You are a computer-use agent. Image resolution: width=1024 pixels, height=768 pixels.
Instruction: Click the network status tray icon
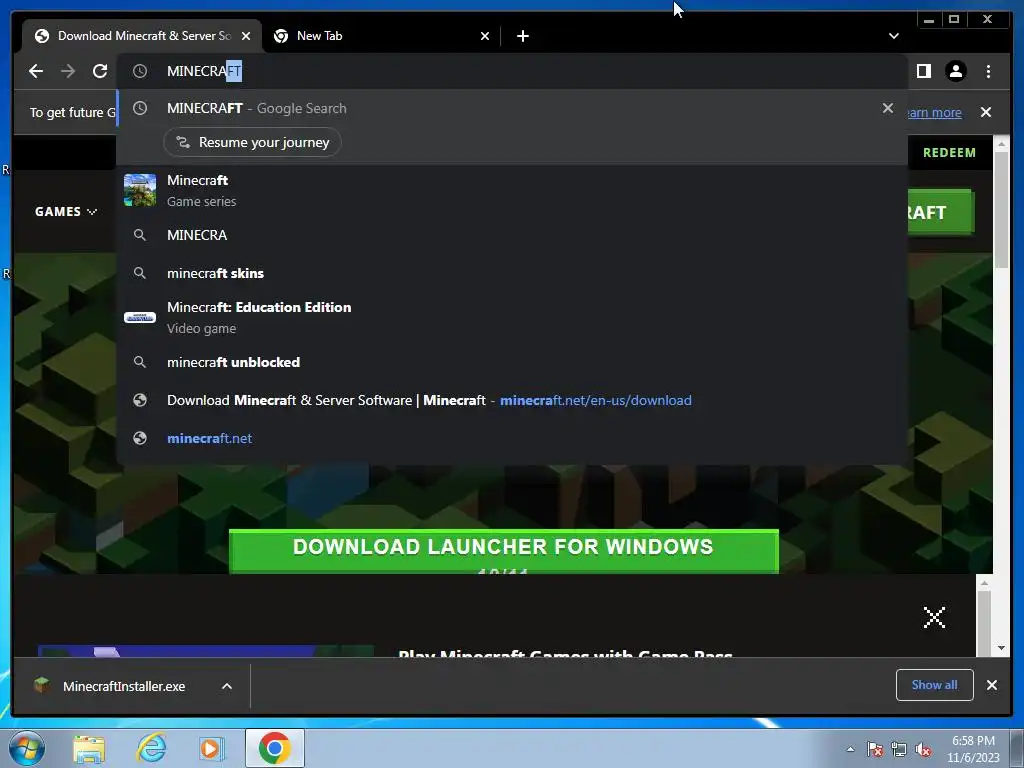tap(899, 749)
